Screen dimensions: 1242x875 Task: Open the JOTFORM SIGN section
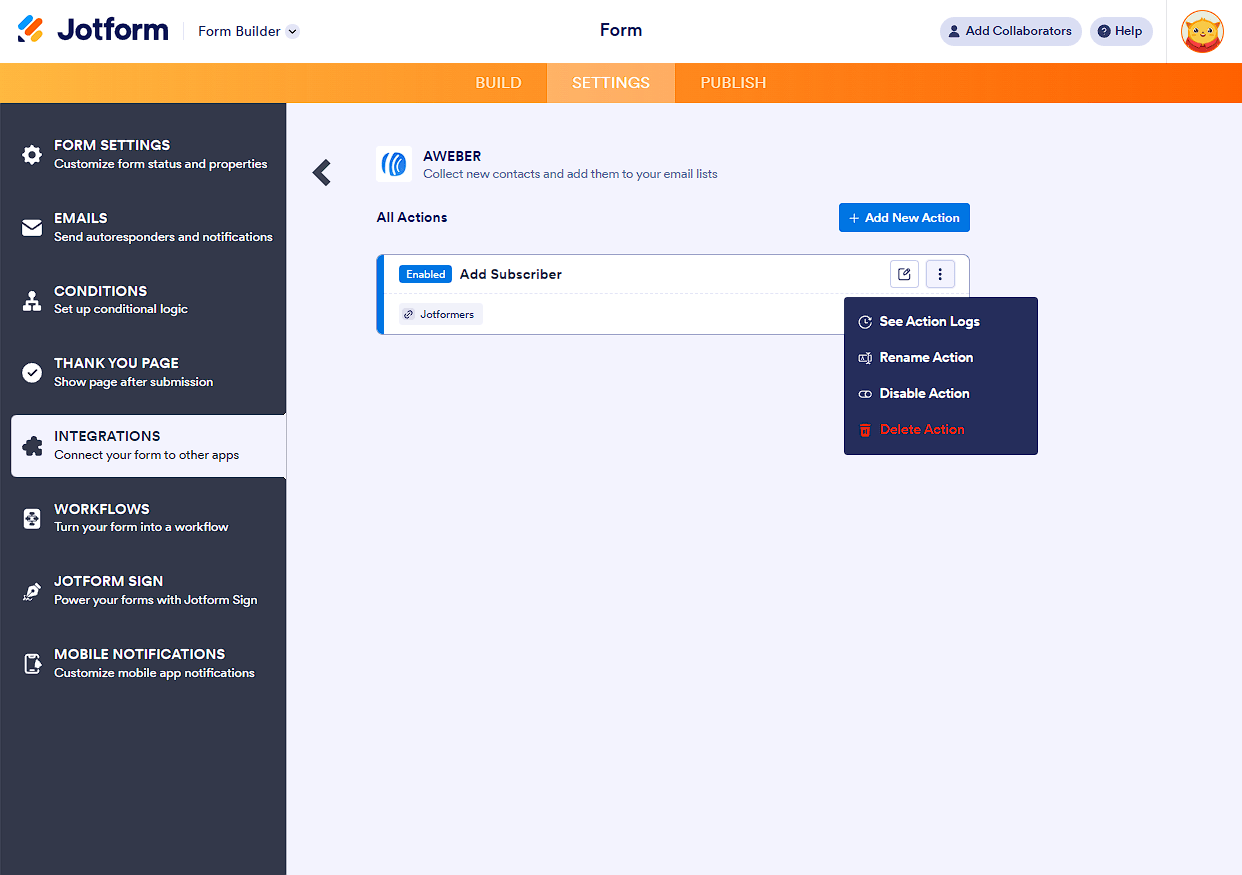143,590
